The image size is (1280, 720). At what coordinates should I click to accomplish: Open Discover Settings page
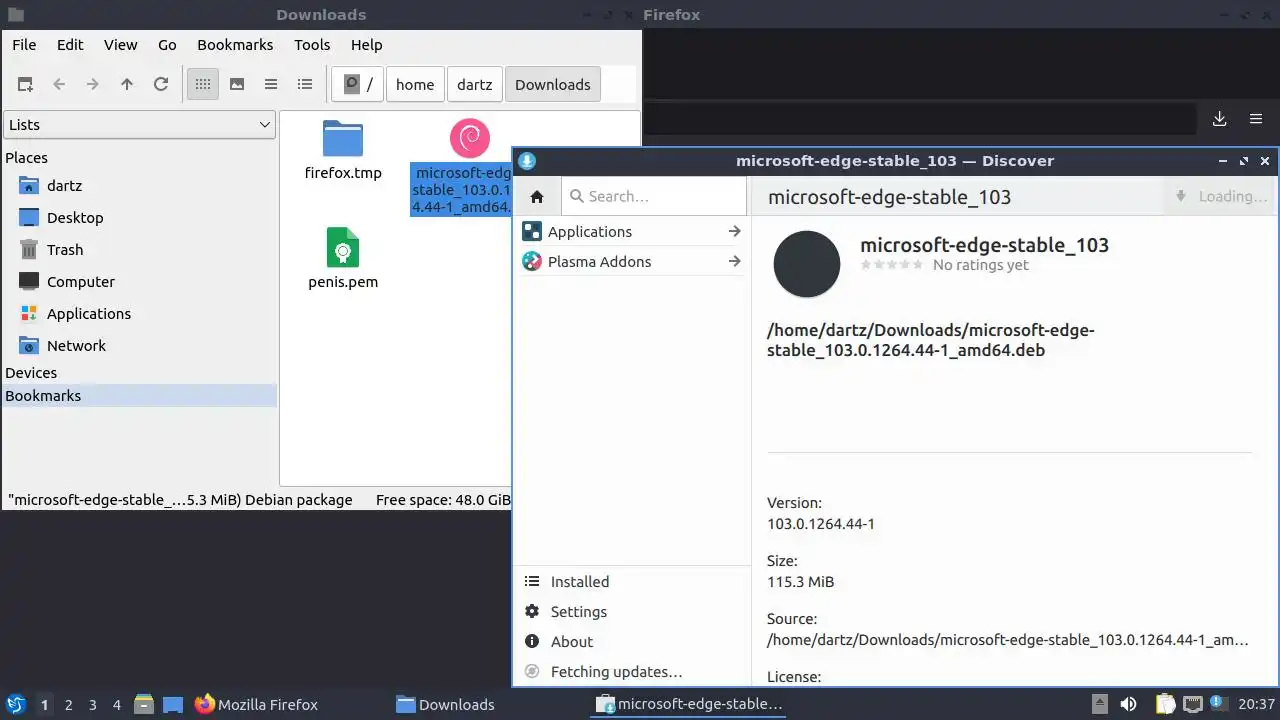631,612
